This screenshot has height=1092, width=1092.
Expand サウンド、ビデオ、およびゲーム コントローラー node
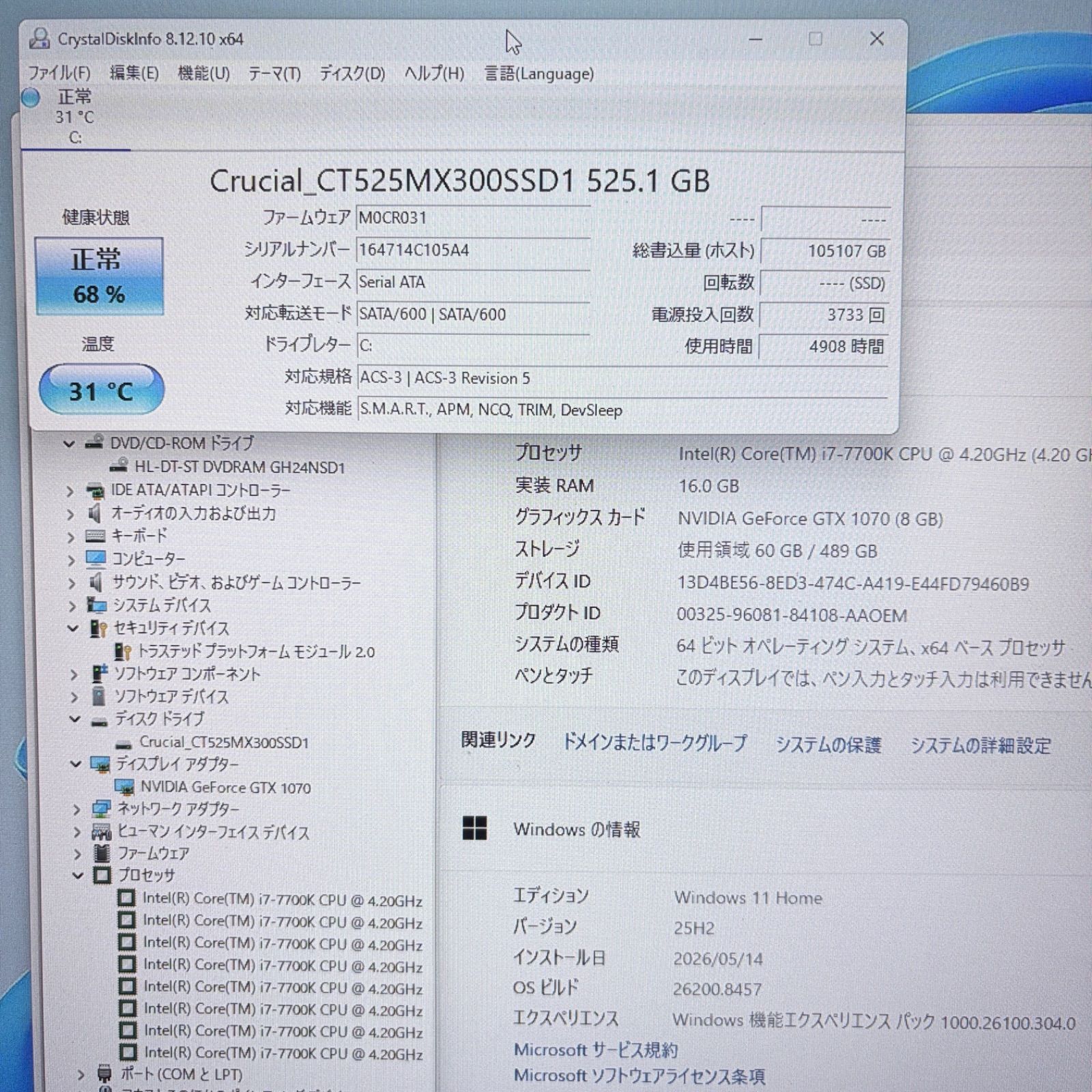[72, 583]
